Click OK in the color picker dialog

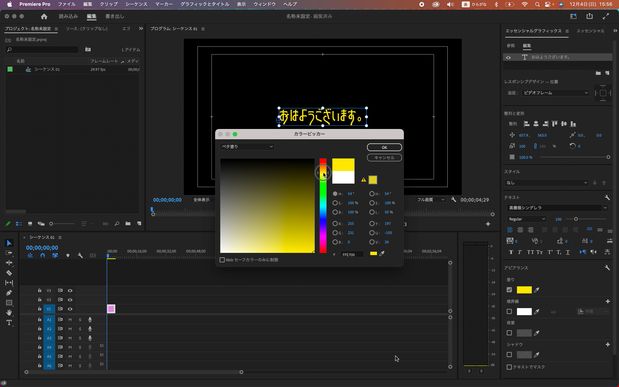[384, 147]
